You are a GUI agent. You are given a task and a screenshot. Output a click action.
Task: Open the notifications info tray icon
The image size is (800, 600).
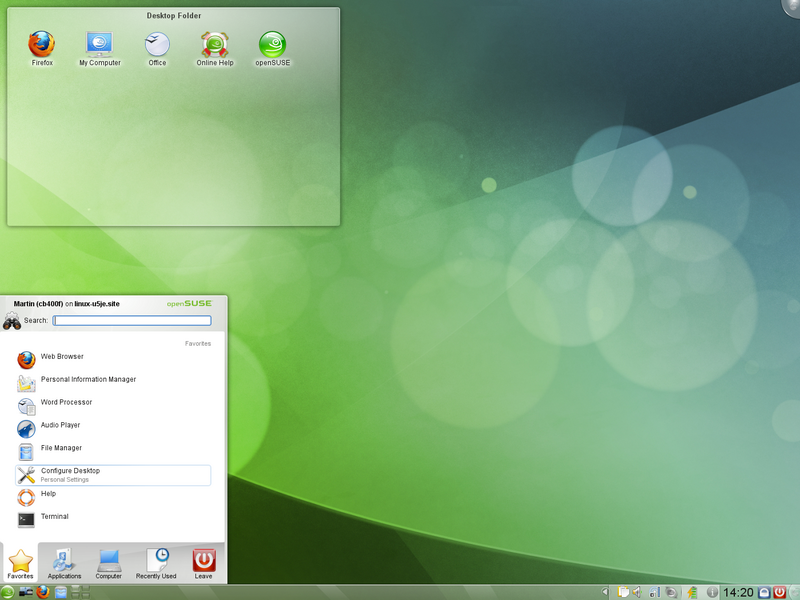(x=712, y=590)
